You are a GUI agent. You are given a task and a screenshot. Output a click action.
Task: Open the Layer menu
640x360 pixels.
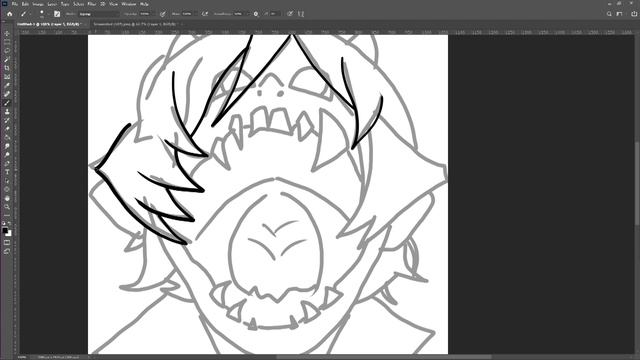click(x=52, y=4)
